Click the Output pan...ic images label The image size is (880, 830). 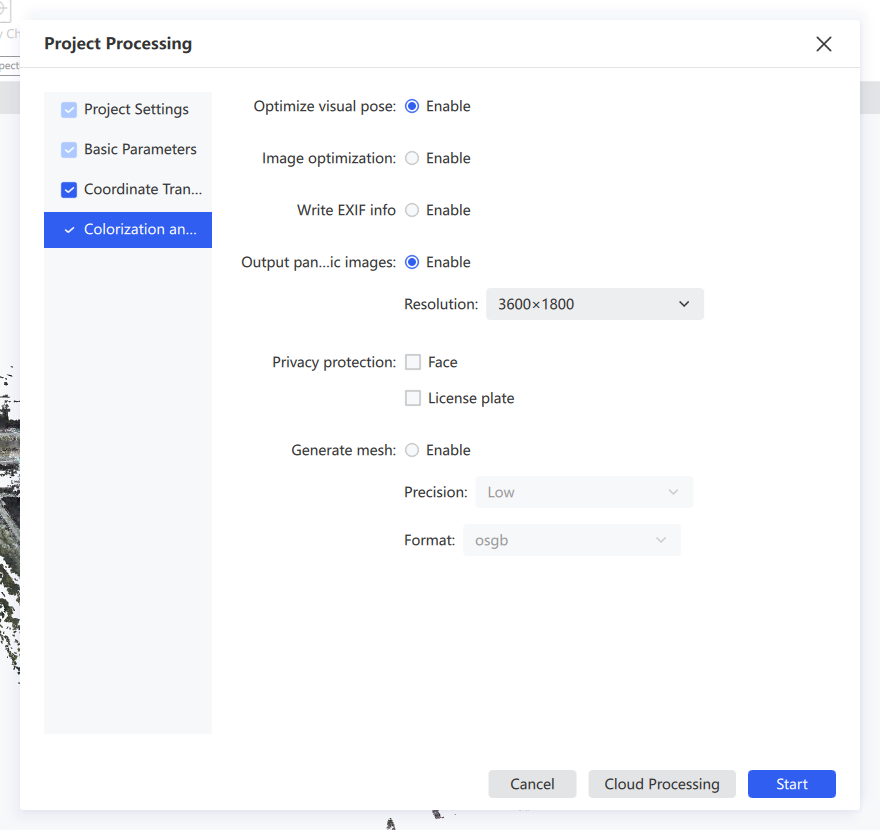(319, 263)
